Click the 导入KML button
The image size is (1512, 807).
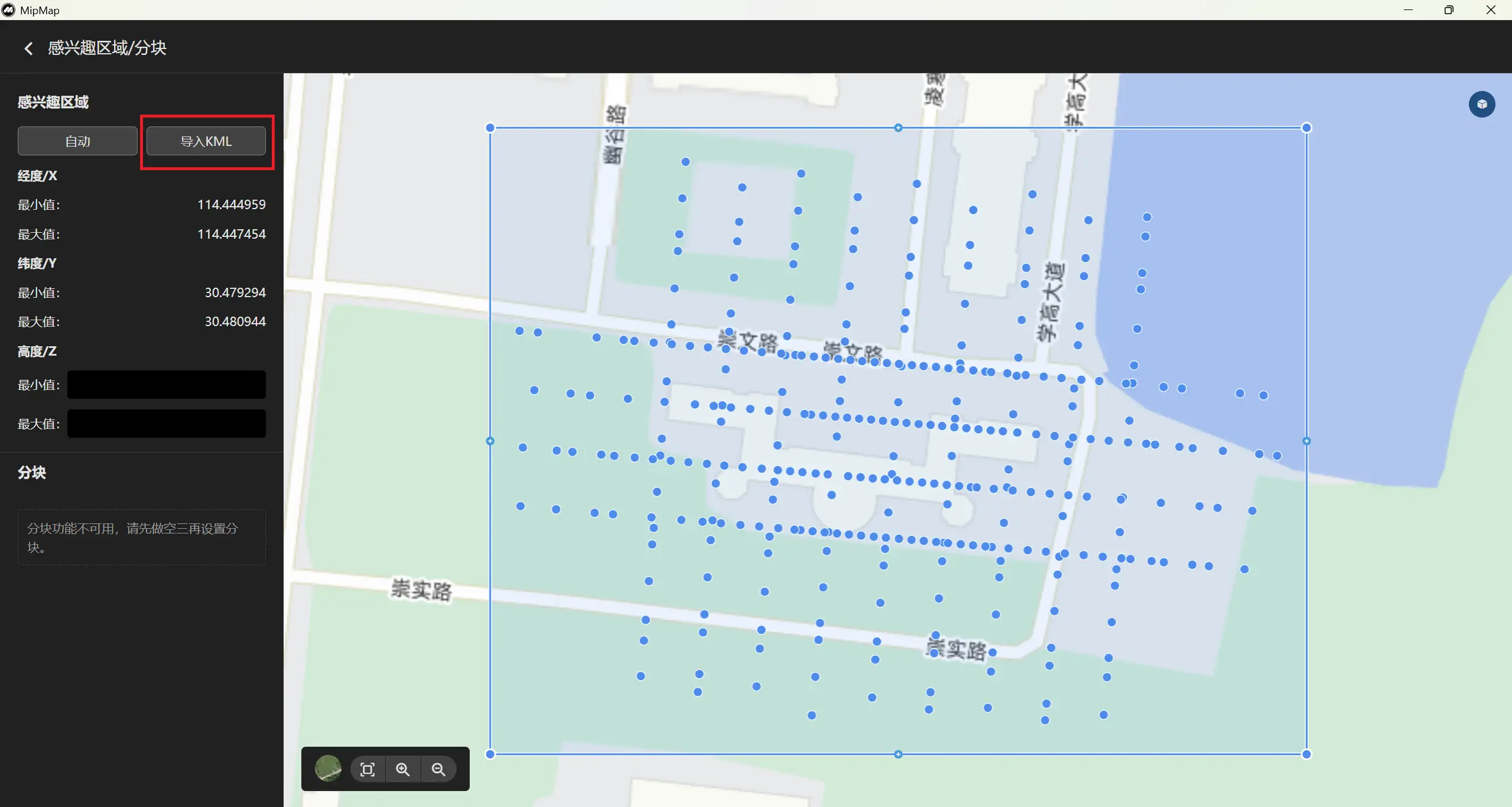point(206,141)
